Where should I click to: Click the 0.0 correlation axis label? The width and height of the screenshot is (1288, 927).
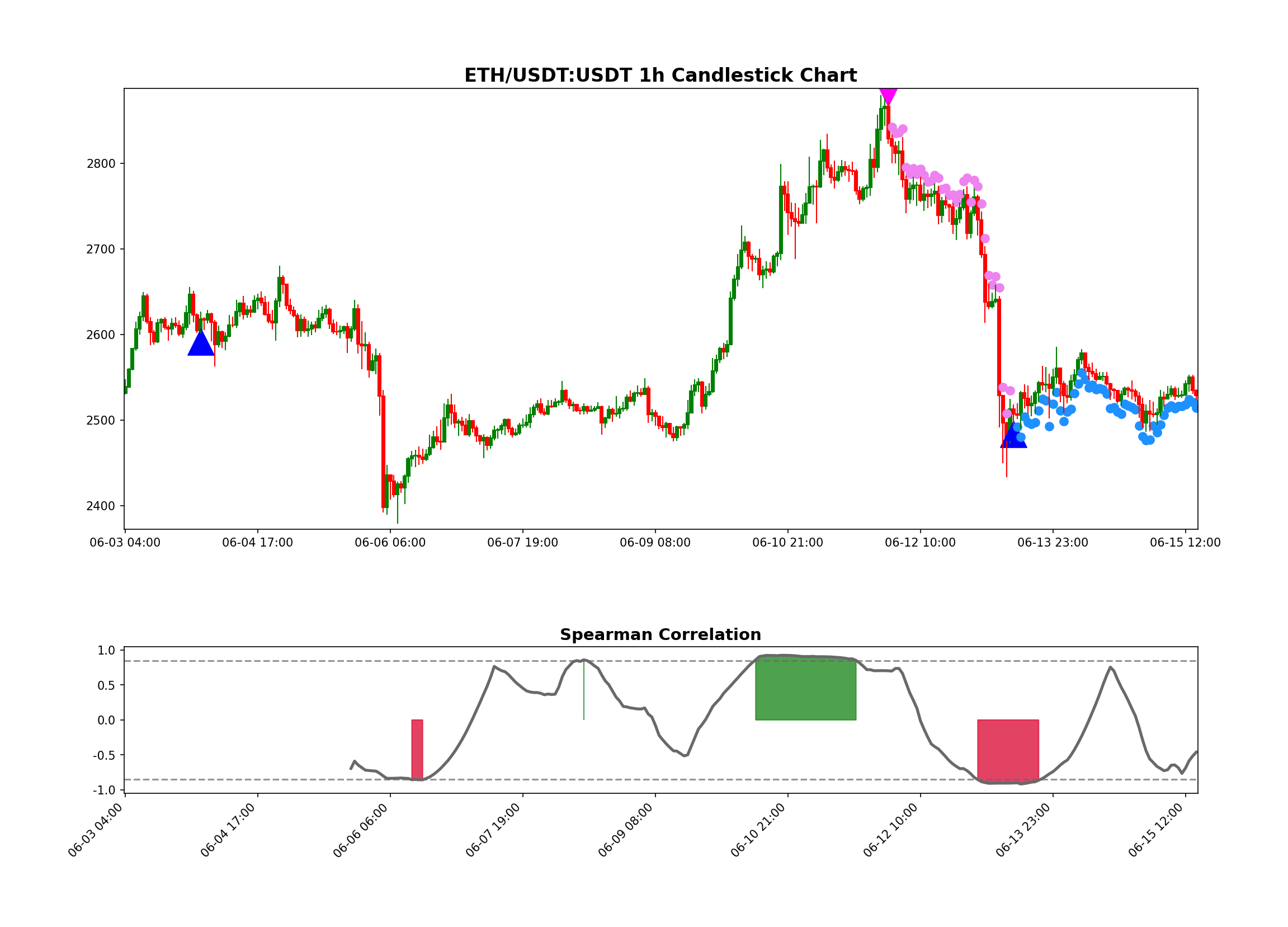tap(106, 721)
